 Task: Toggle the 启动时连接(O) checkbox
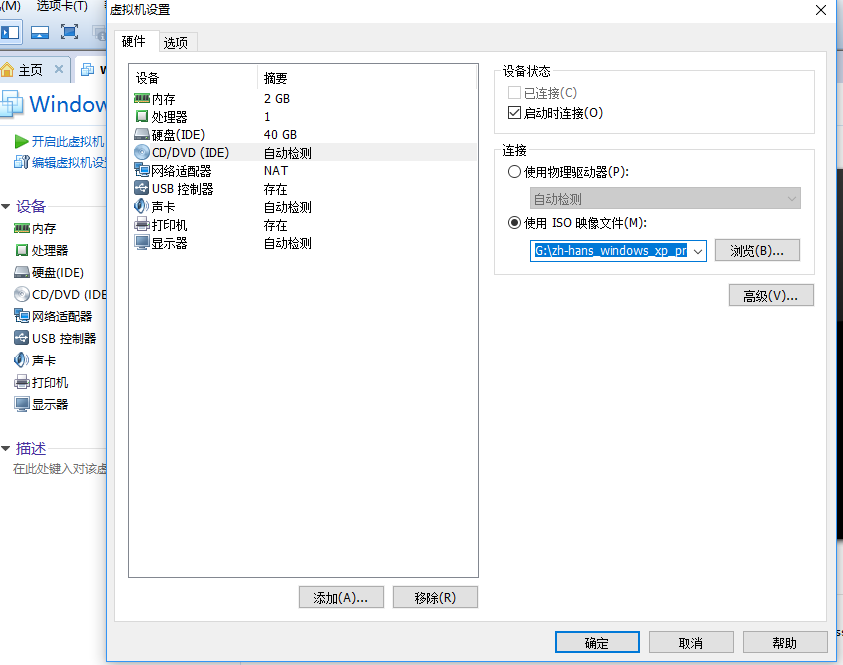tap(515, 113)
